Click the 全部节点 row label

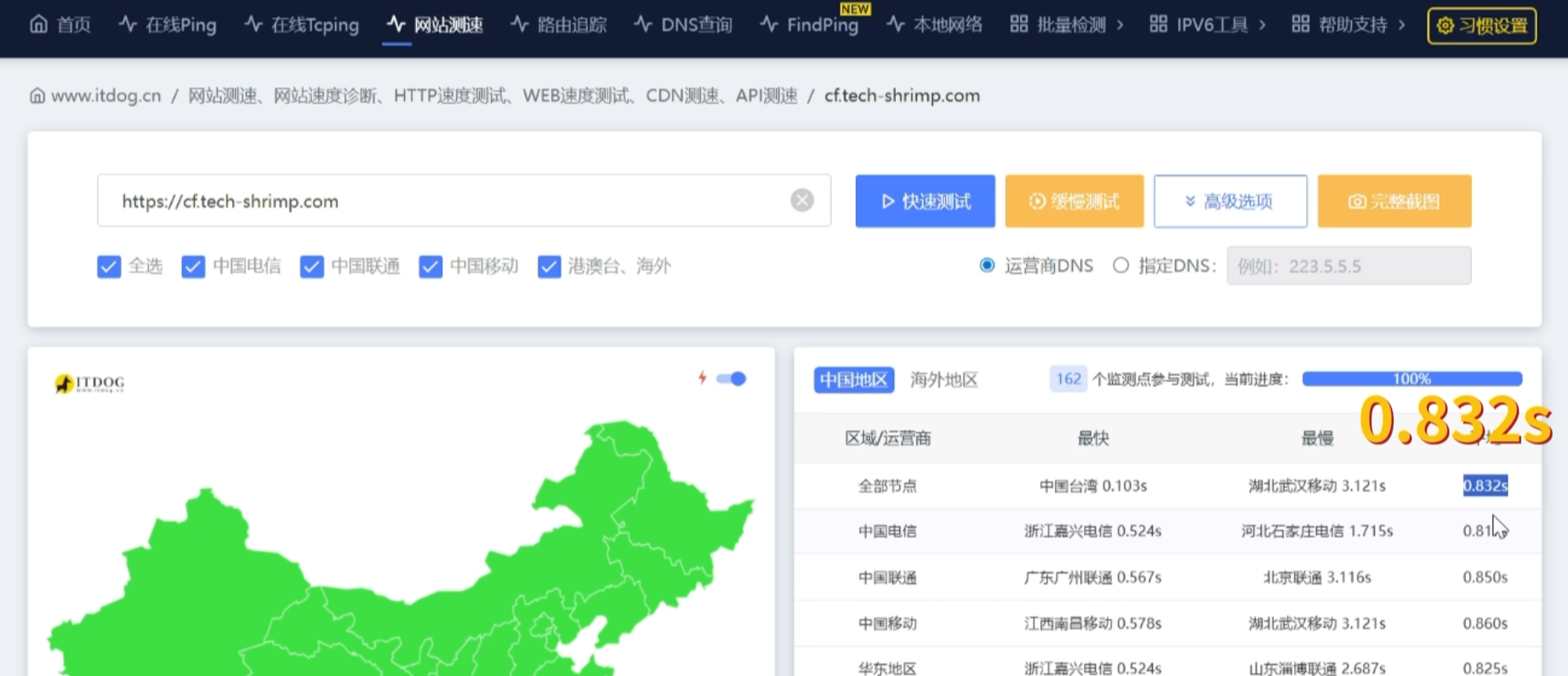887,486
